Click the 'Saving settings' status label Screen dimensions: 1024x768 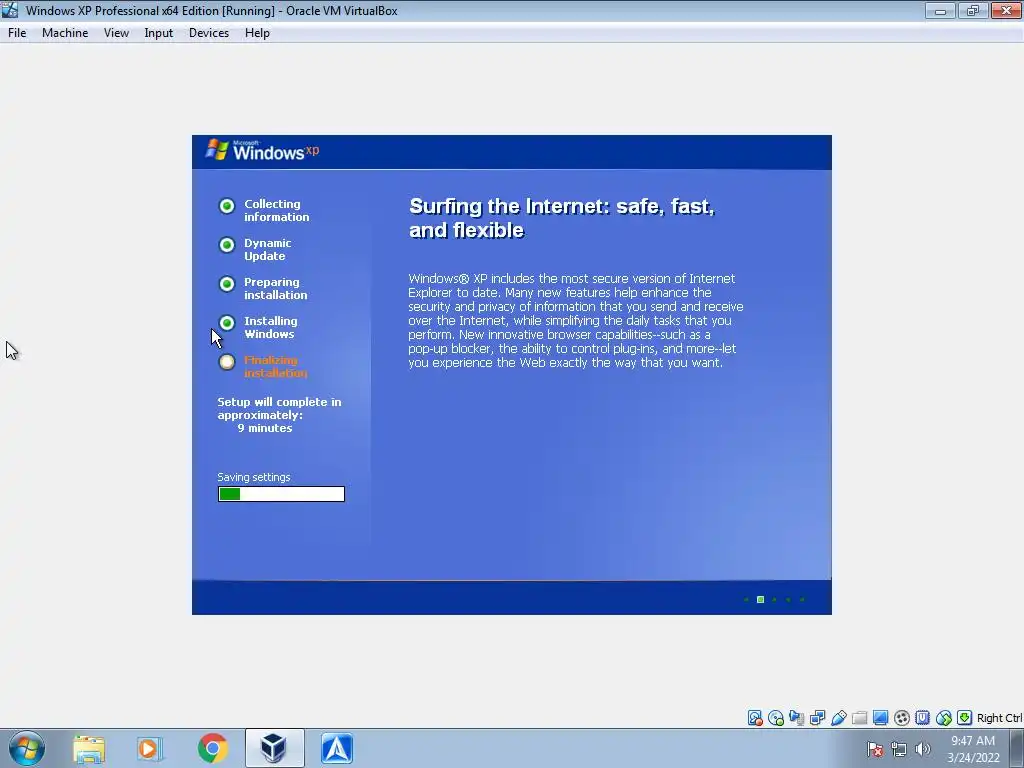click(253, 477)
